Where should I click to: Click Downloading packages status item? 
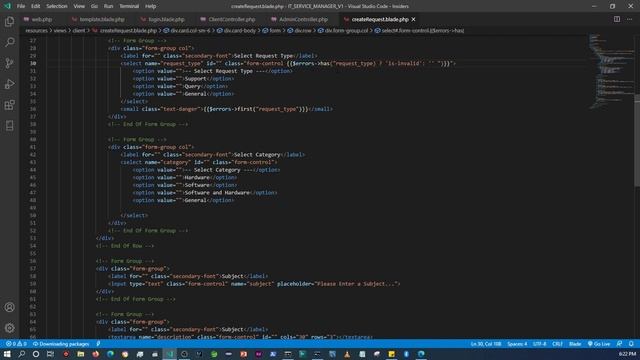coord(61,344)
